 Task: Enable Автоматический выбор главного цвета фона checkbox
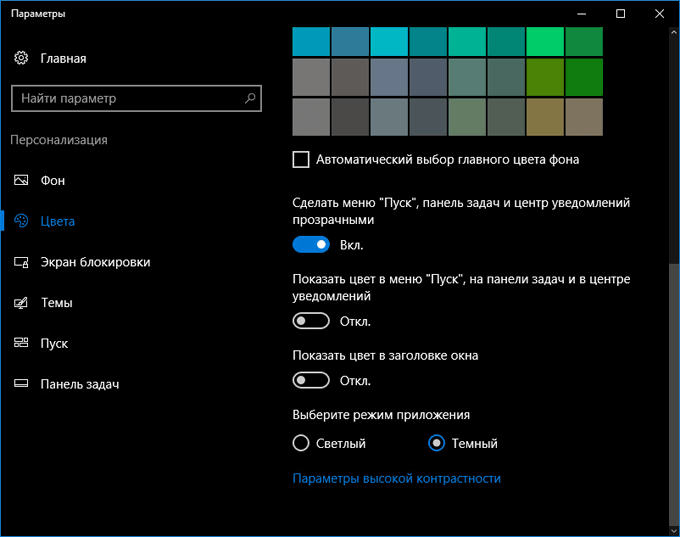pyautogui.click(x=301, y=159)
